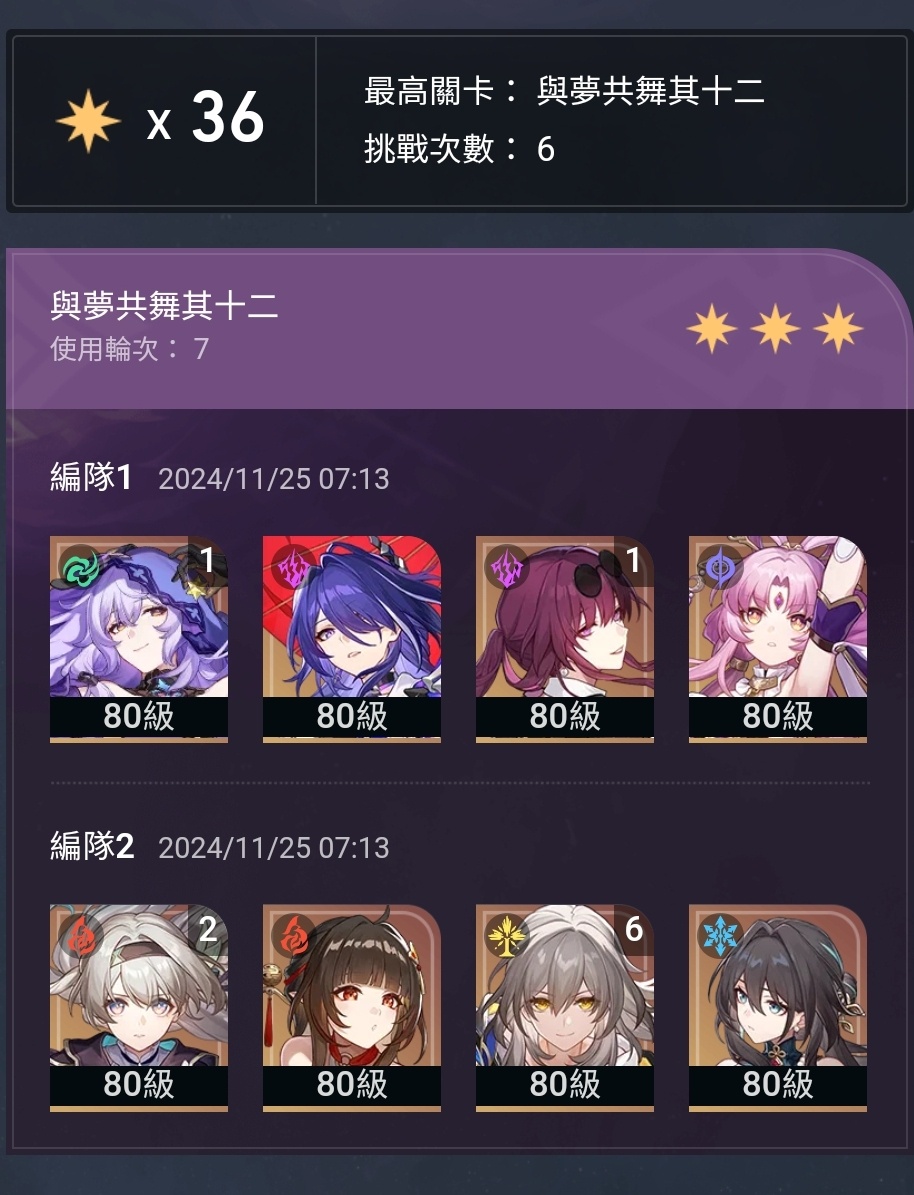Click the Ice icon on black-haired character
The image size is (914, 1195).
click(x=720, y=937)
